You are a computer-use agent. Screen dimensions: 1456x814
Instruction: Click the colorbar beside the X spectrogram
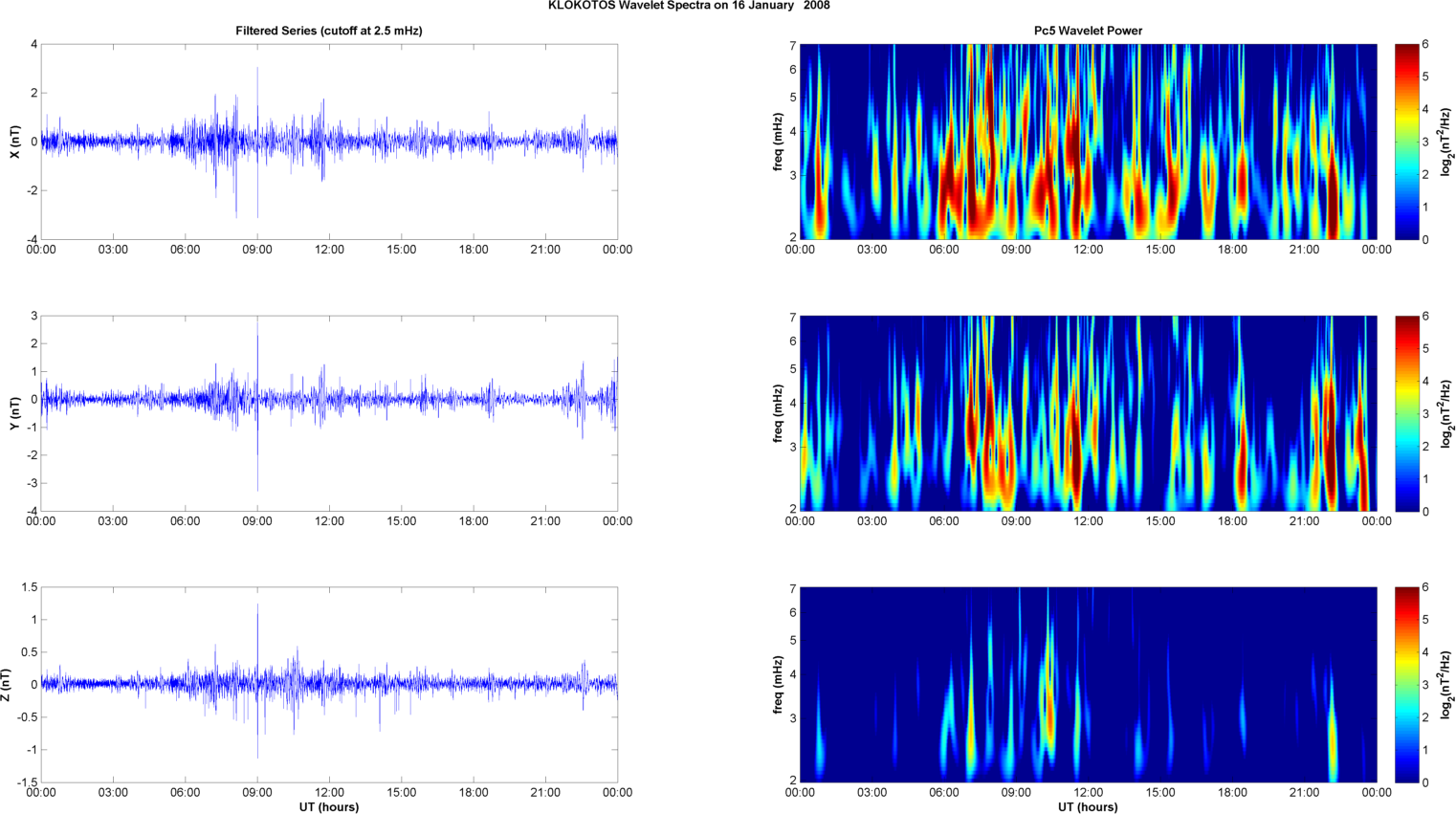coord(1406,142)
